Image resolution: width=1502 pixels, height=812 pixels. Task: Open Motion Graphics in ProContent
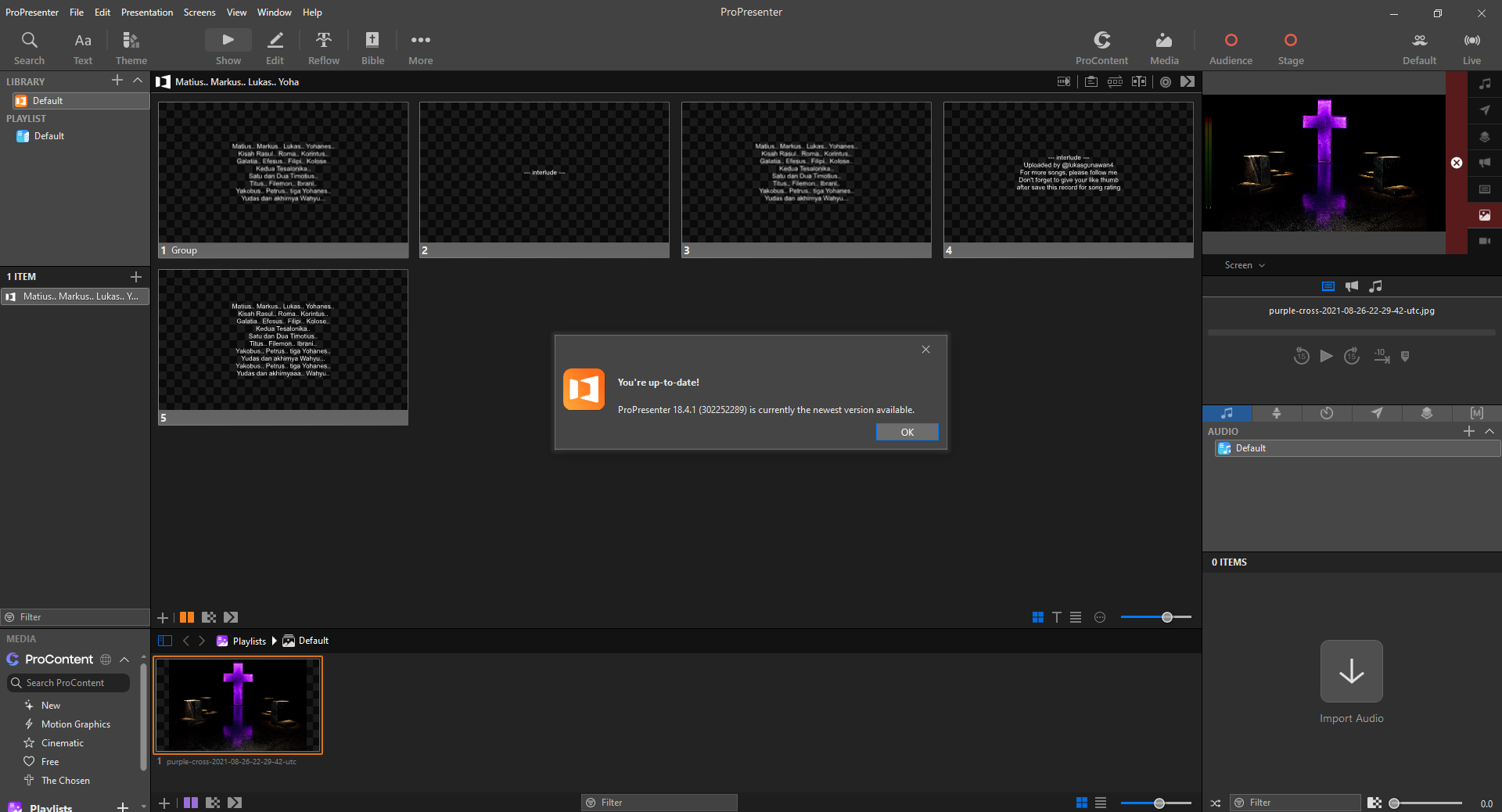[x=76, y=724]
